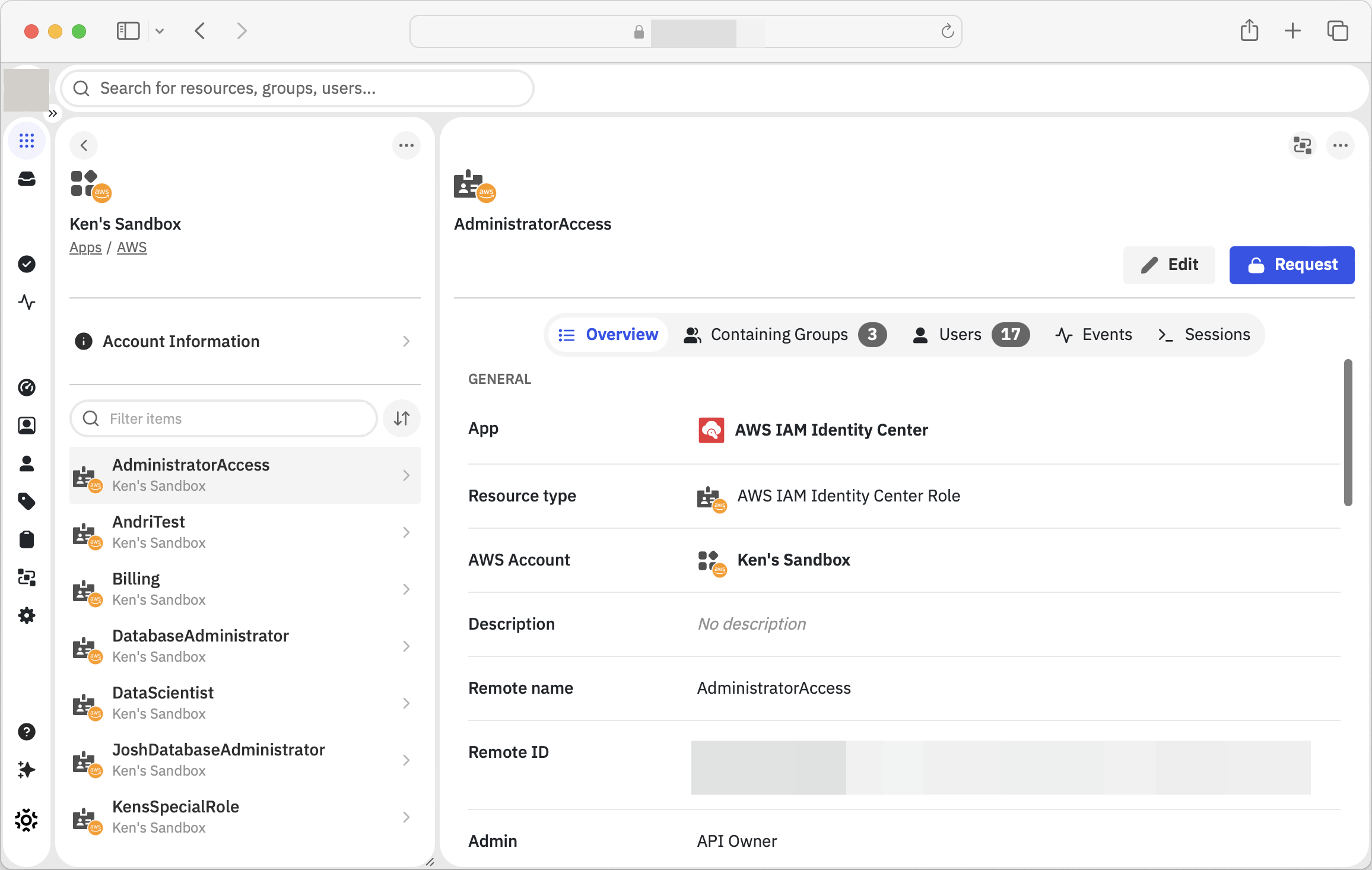Screen dimensions: 1372x870
Task: Open graph view icon in detail header
Action: click(1303, 145)
